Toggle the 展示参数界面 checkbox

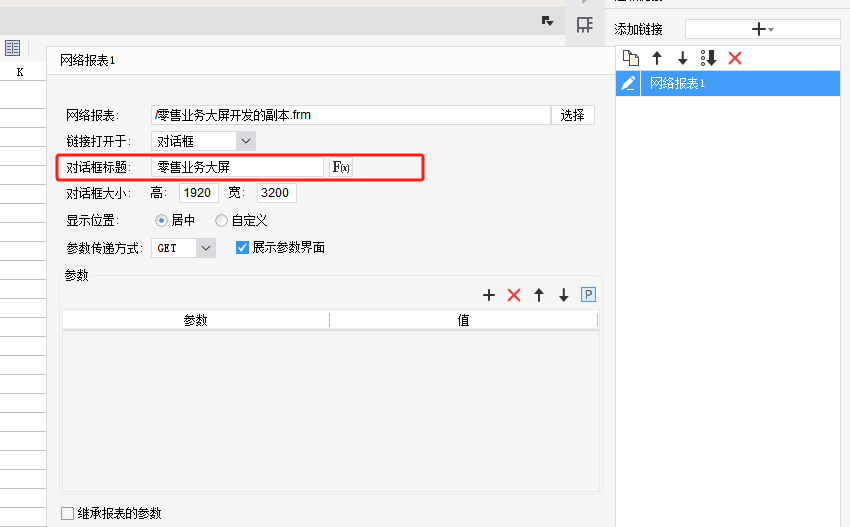pos(242,248)
